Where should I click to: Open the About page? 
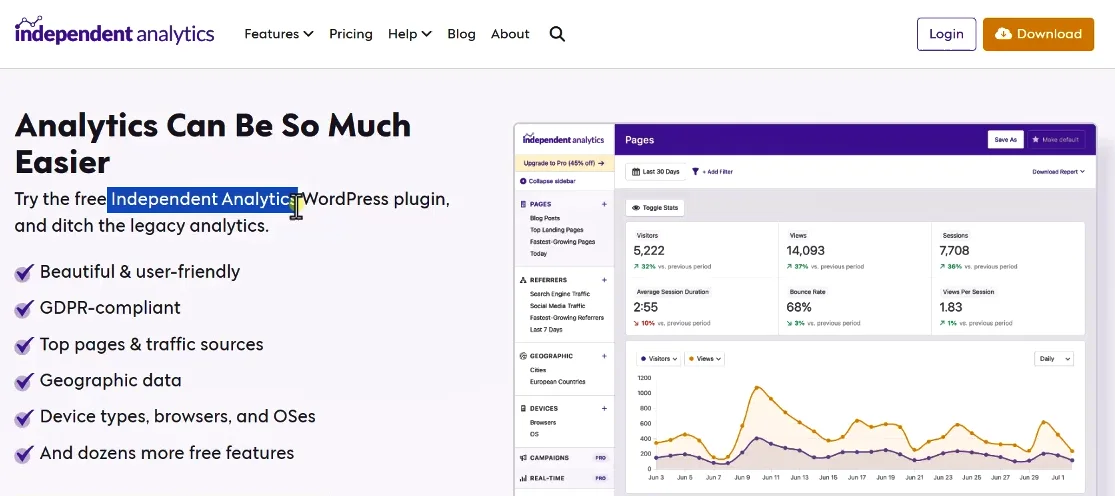pos(510,33)
